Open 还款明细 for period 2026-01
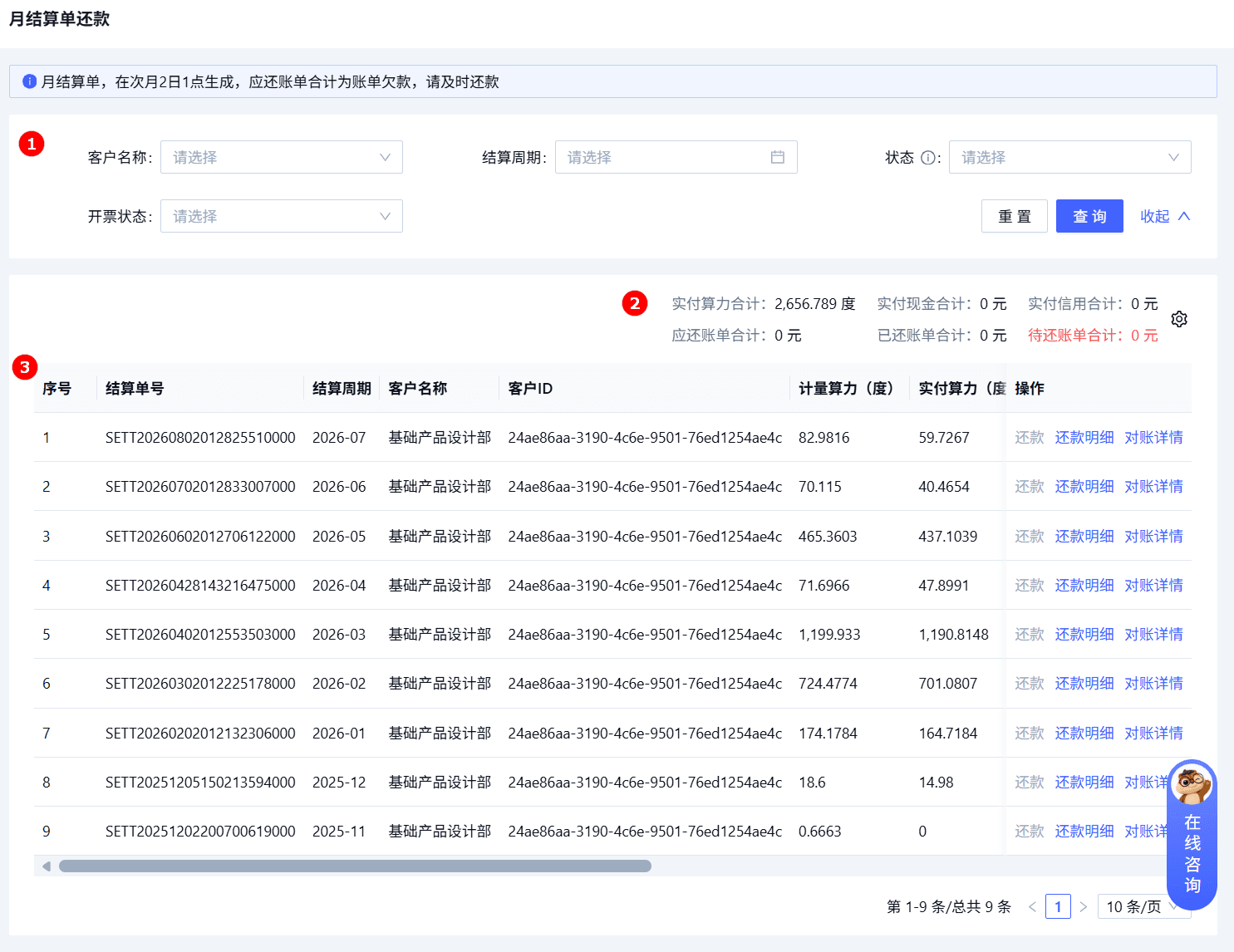The image size is (1234, 952). [1084, 734]
